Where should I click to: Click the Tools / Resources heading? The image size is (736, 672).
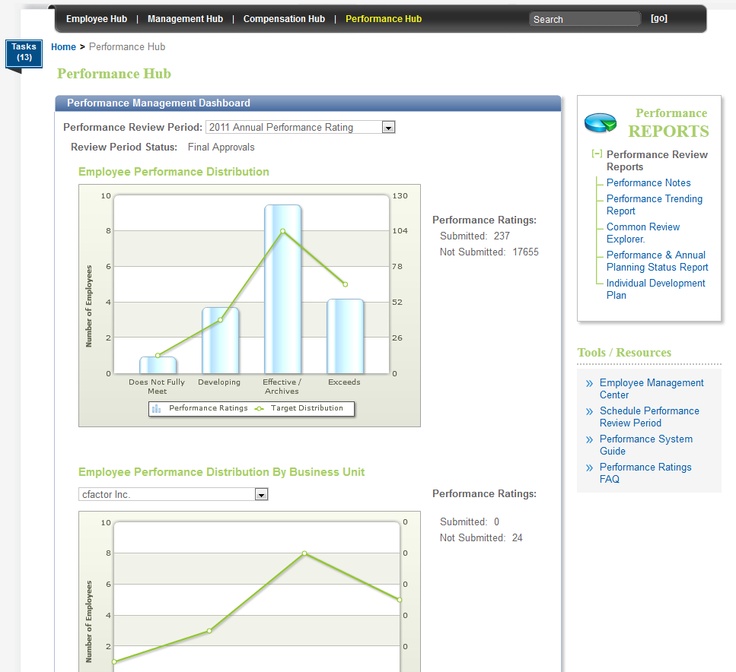coord(624,352)
